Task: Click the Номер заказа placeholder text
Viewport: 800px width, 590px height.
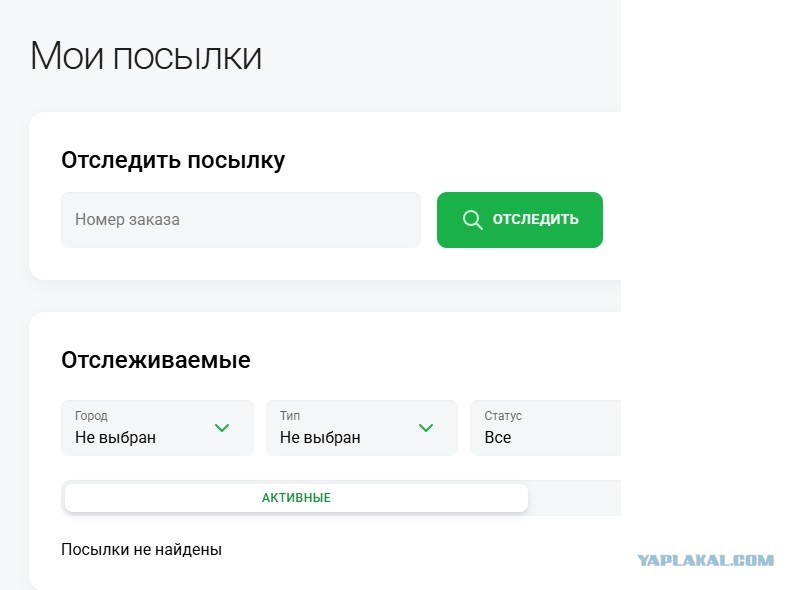Action: coord(127,219)
